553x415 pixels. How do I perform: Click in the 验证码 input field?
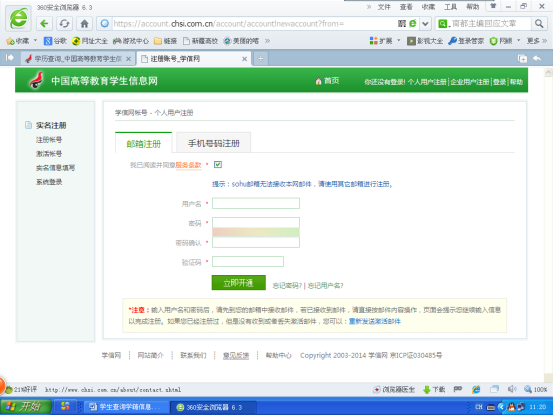(x=248, y=262)
